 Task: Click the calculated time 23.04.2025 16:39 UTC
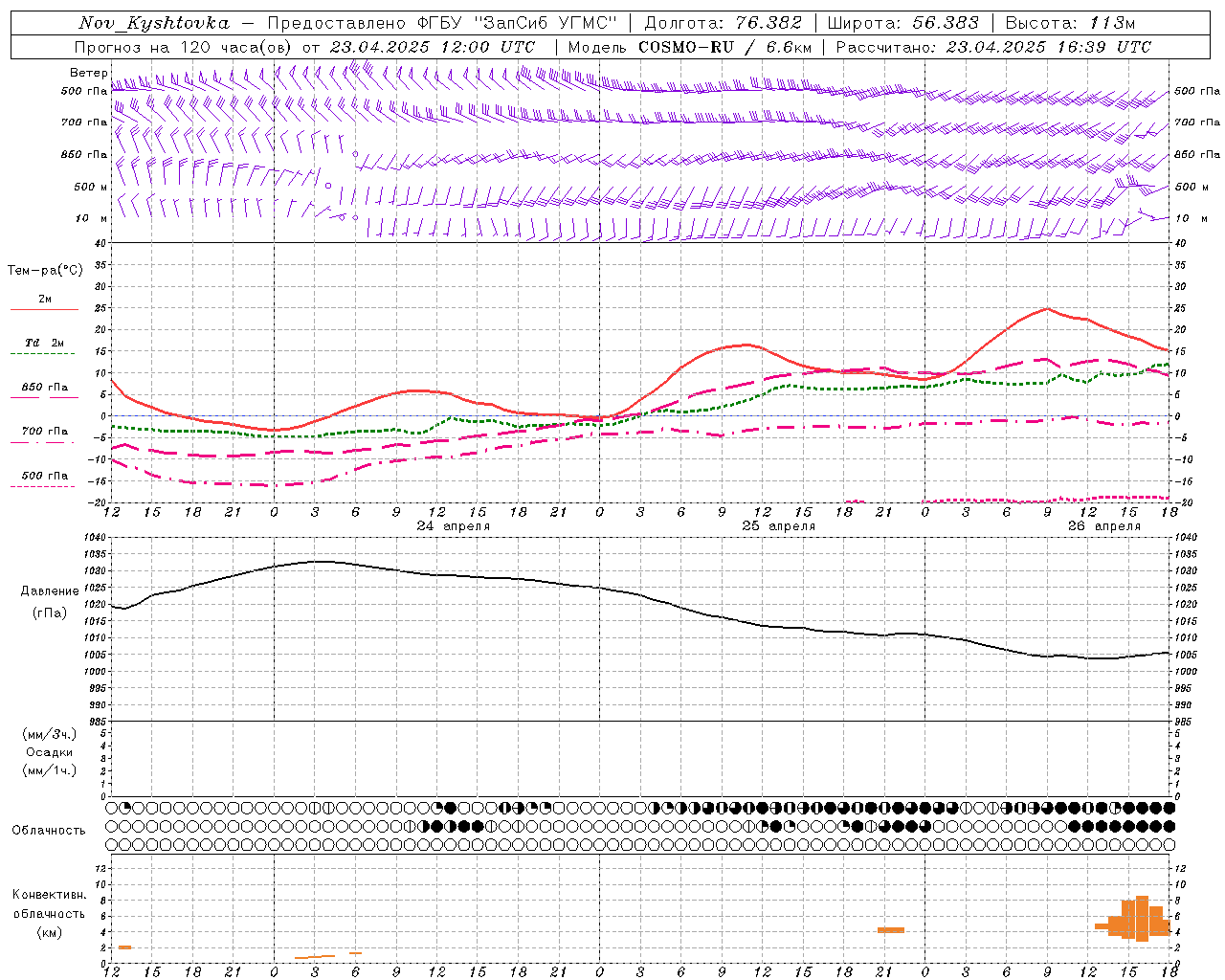(x=1049, y=47)
